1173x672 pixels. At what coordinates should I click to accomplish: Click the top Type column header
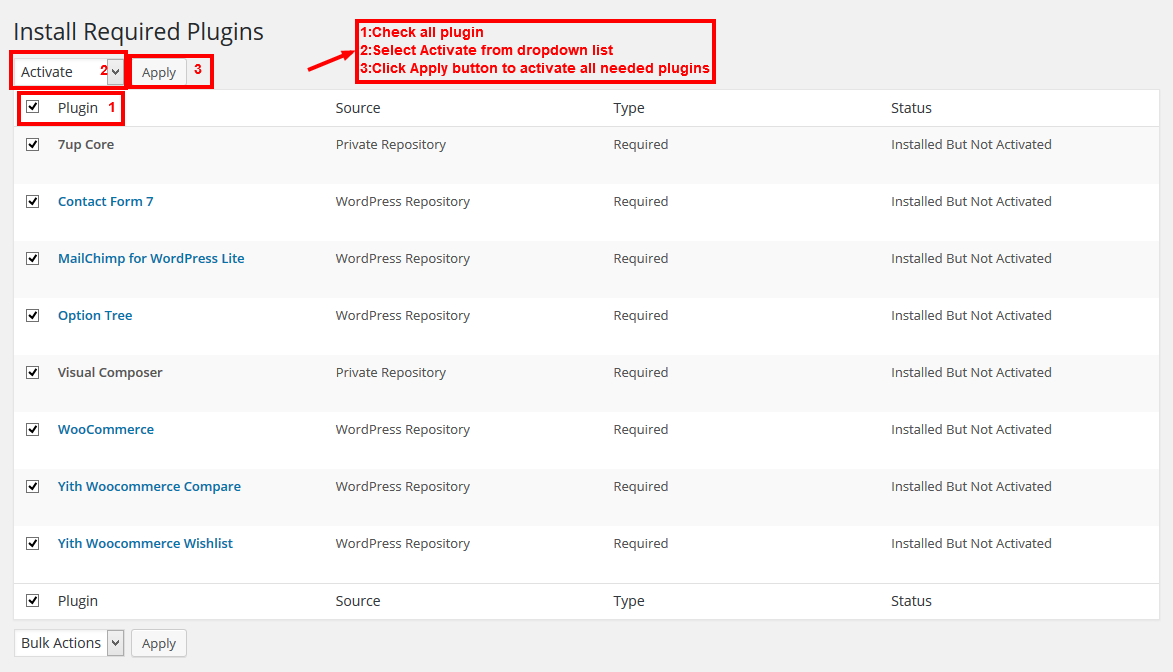(x=628, y=108)
